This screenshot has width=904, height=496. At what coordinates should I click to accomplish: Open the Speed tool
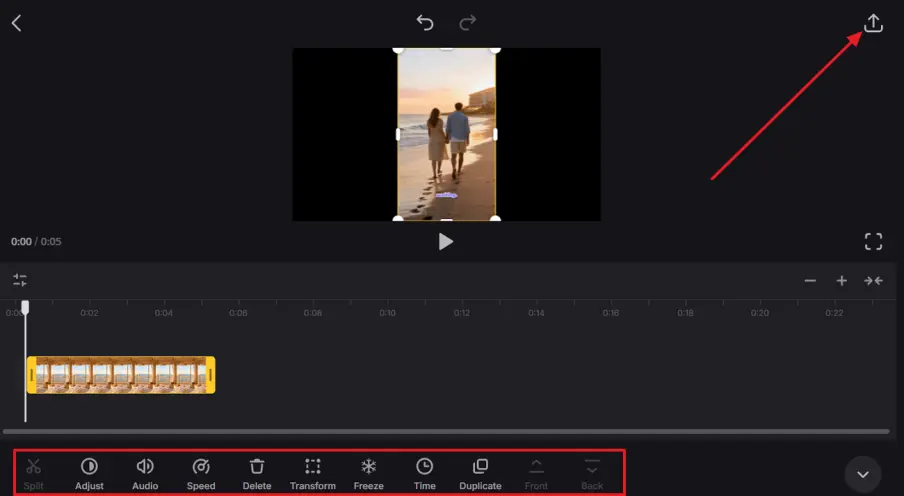(201, 474)
